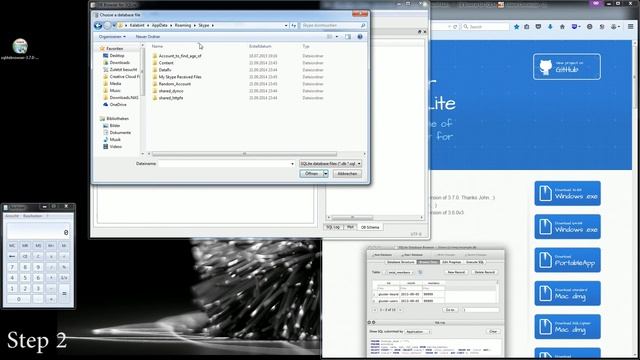The width and height of the screenshot is (640, 360).
Task: Click the Firefox Search box
Action: tap(485, 27)
